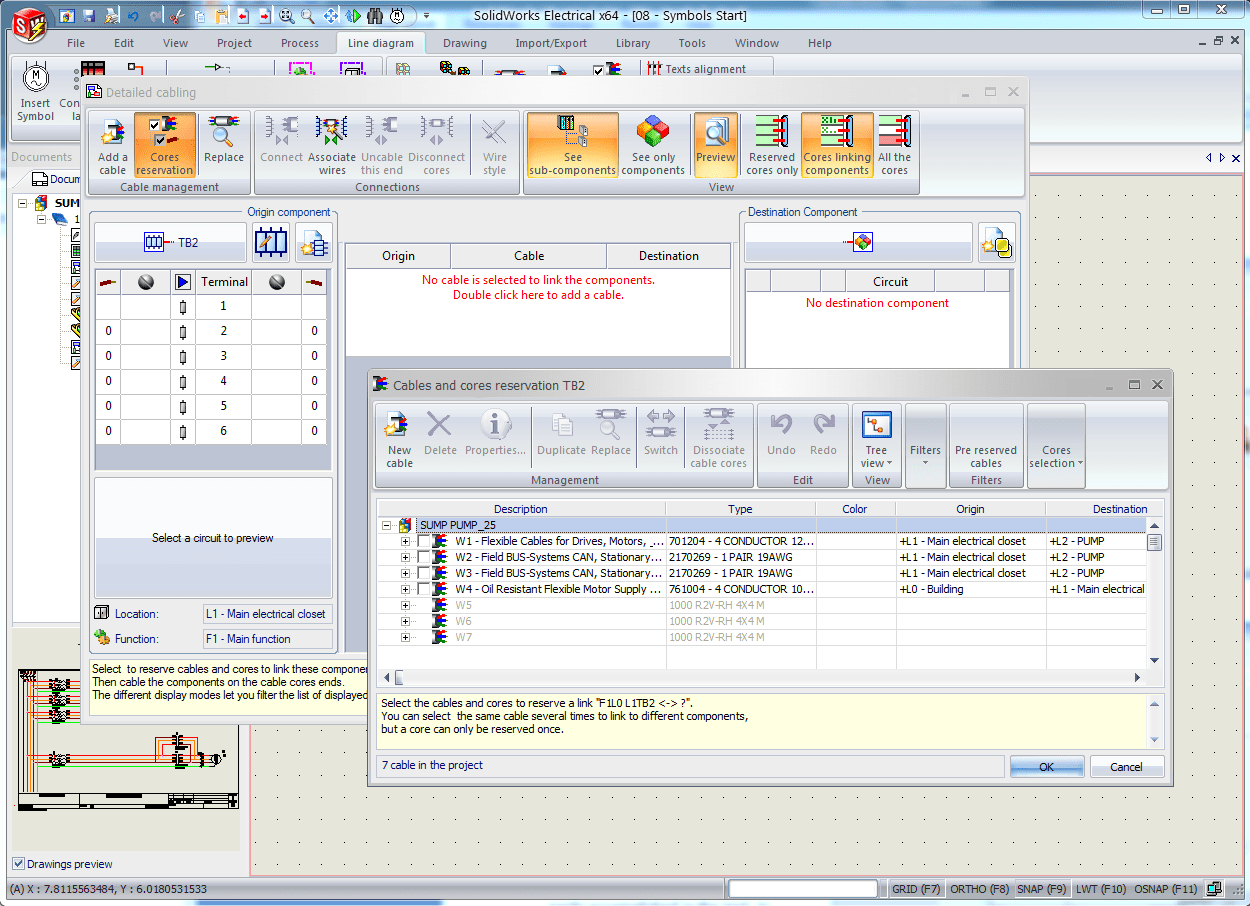Toggle LWT (F10) in the status bar
Screen dimensions: 1250x906
(x=1101, y=889)
